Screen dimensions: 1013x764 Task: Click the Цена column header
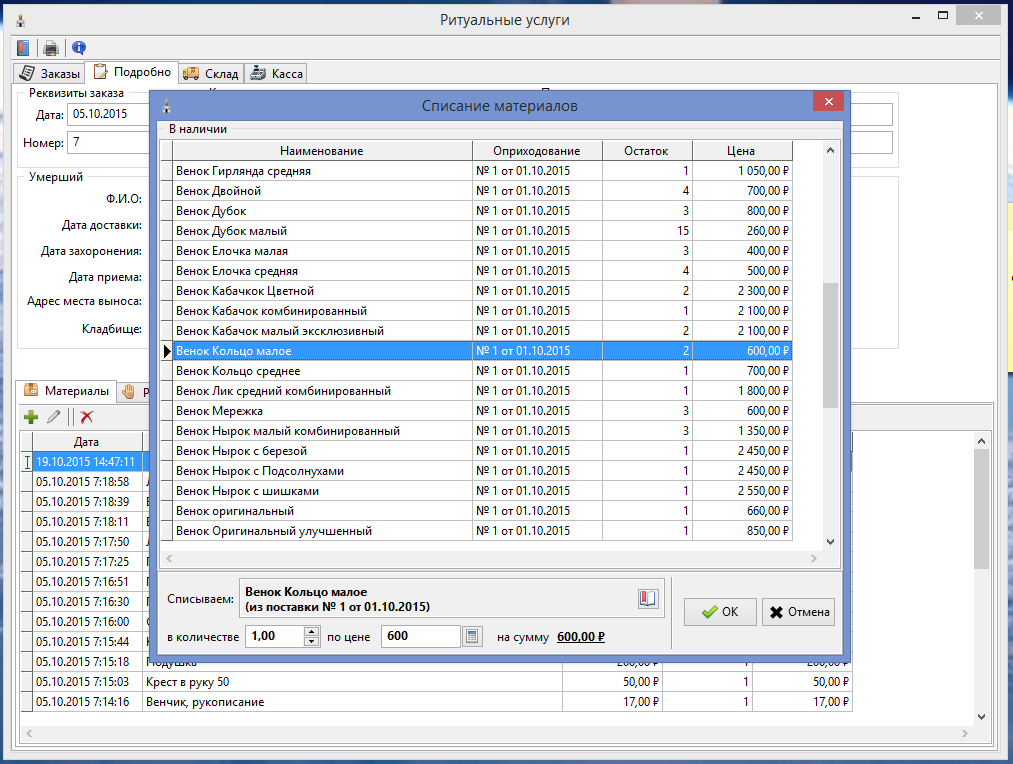click(x=742, y=150)
